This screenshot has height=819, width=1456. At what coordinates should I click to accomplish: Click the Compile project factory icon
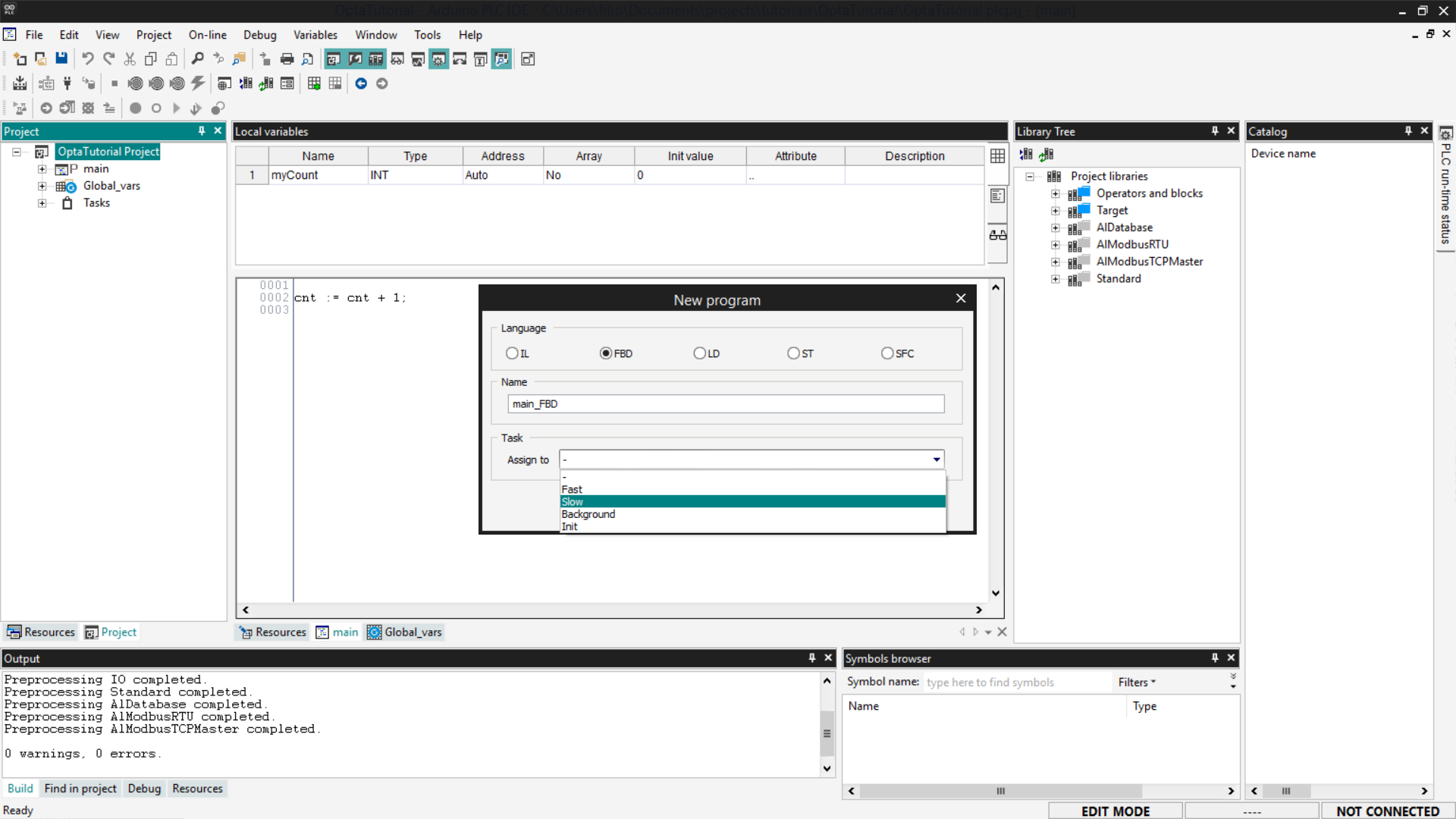[x=20, y=83]
